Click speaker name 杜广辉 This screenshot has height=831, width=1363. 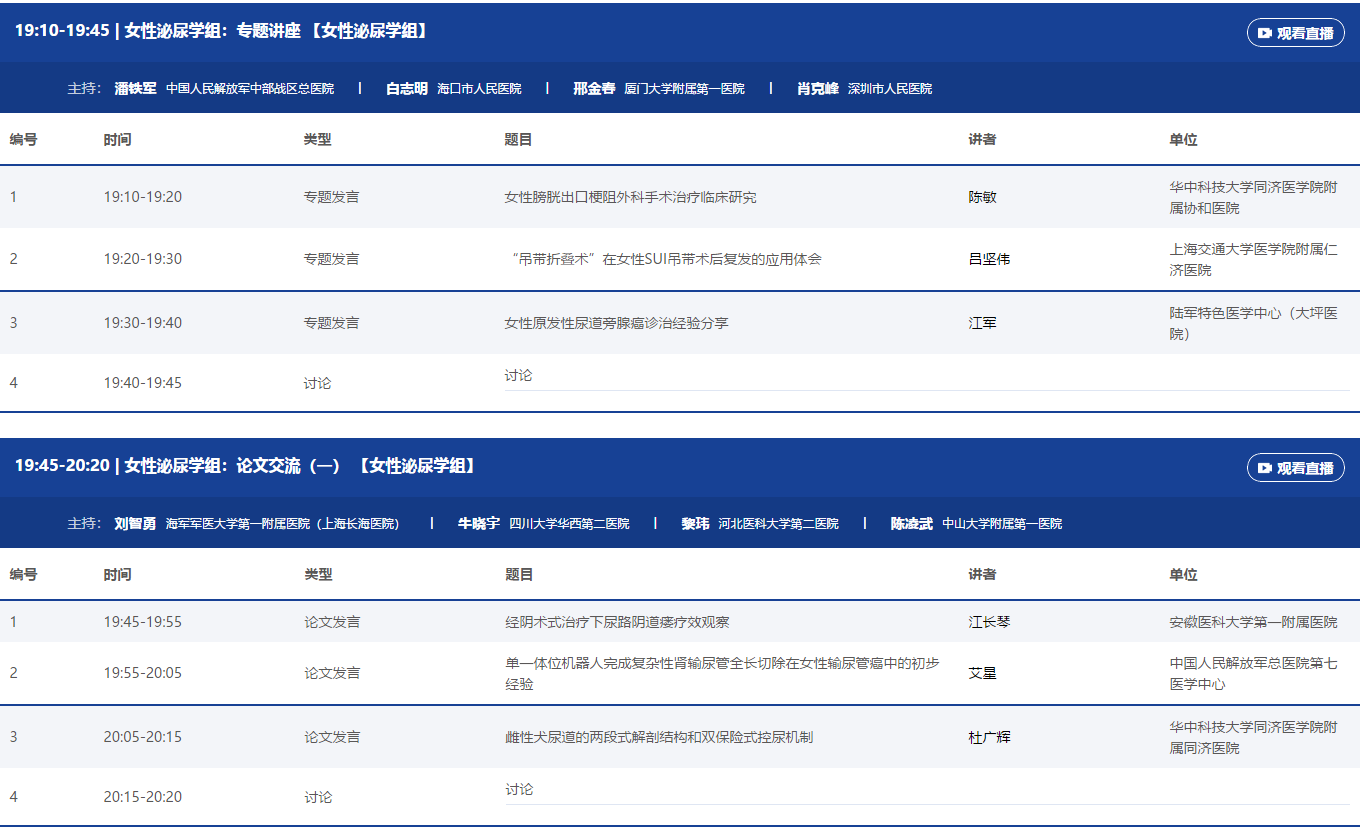coord(989,738)
